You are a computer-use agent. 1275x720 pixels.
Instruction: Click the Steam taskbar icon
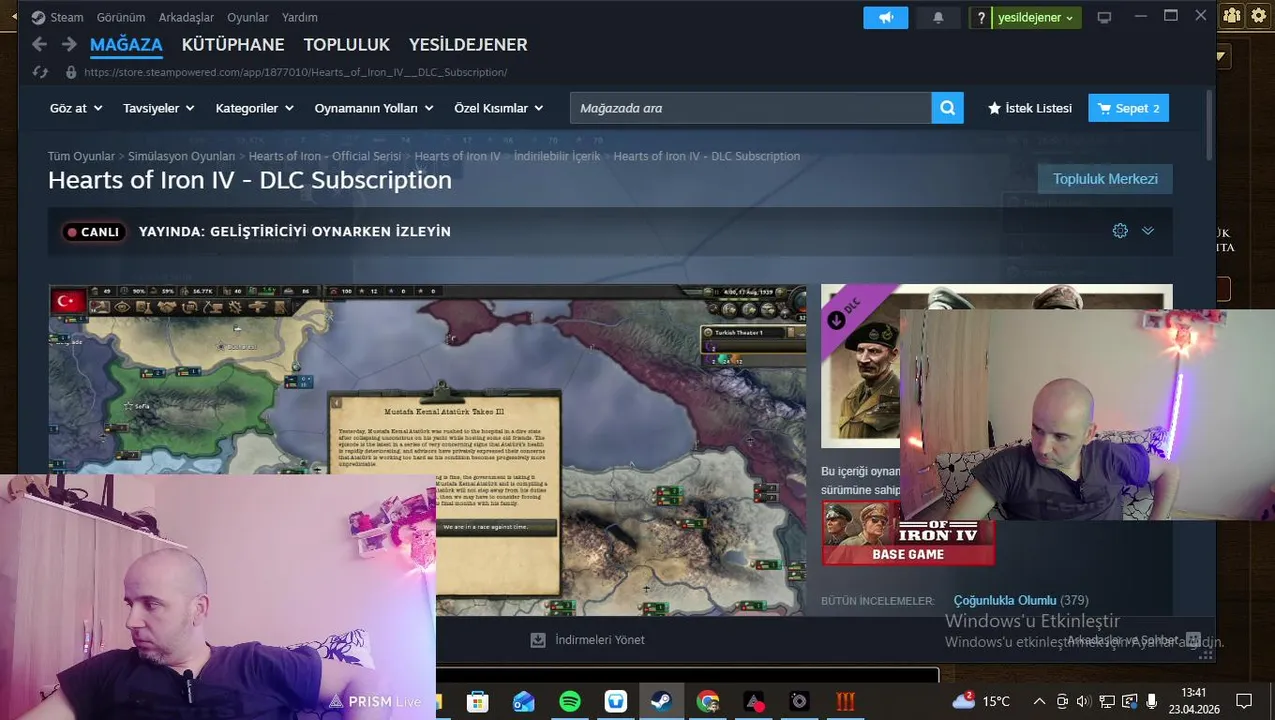(x=661, y=701)
